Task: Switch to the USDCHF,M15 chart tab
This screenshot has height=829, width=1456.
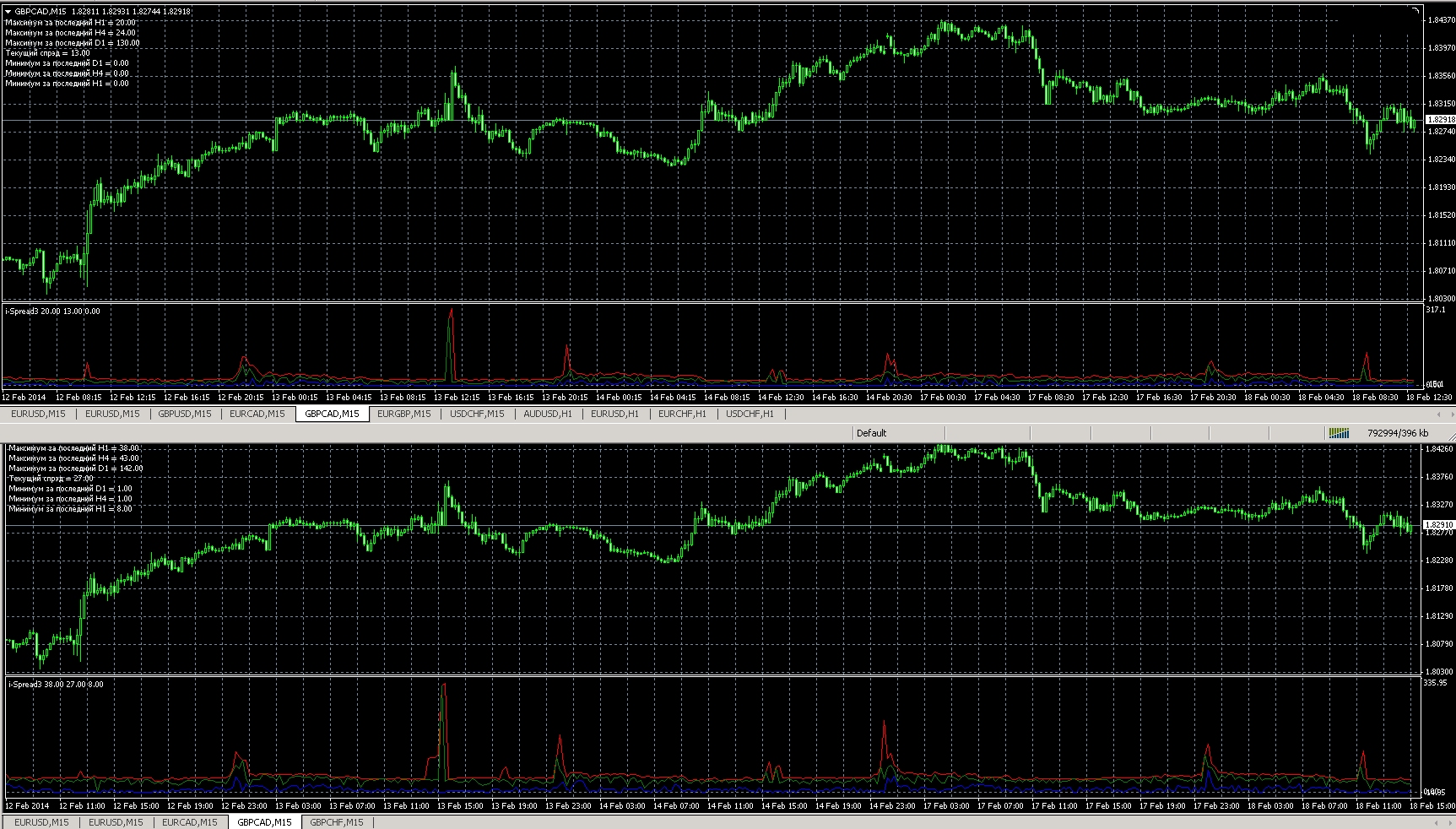Action: [x=477, y=414]
